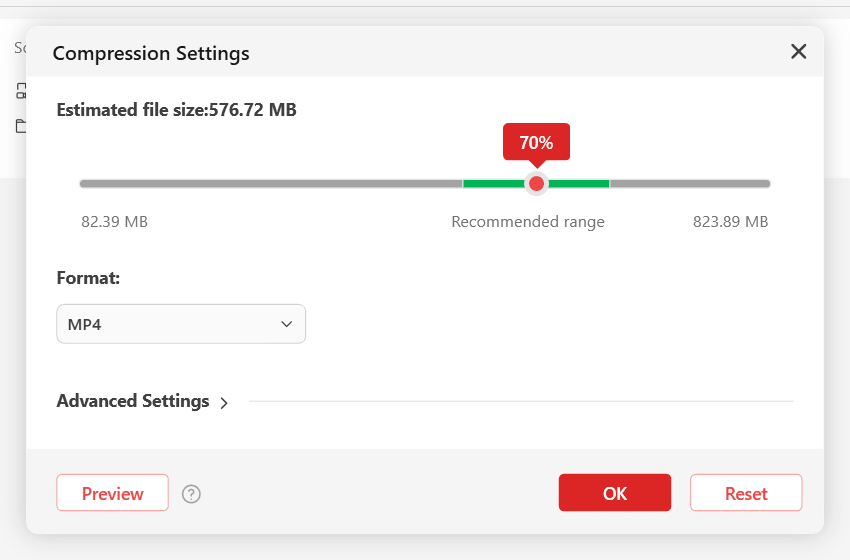Screen dimensions: 850x560
Task: Click the partially hidden folder icon behind dialog
Action: click(21, 126)
